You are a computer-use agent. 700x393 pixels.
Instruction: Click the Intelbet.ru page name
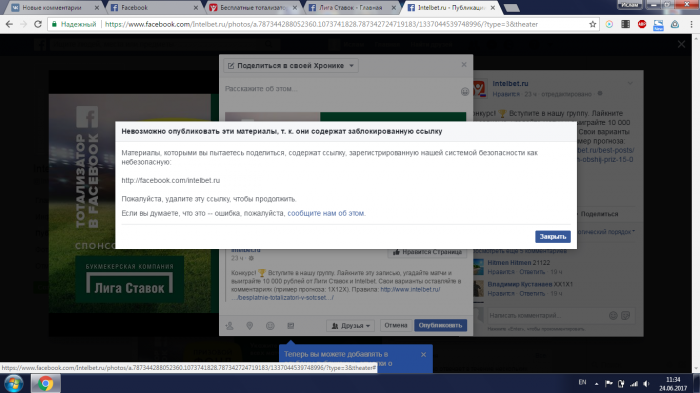(x=510, y=84)
